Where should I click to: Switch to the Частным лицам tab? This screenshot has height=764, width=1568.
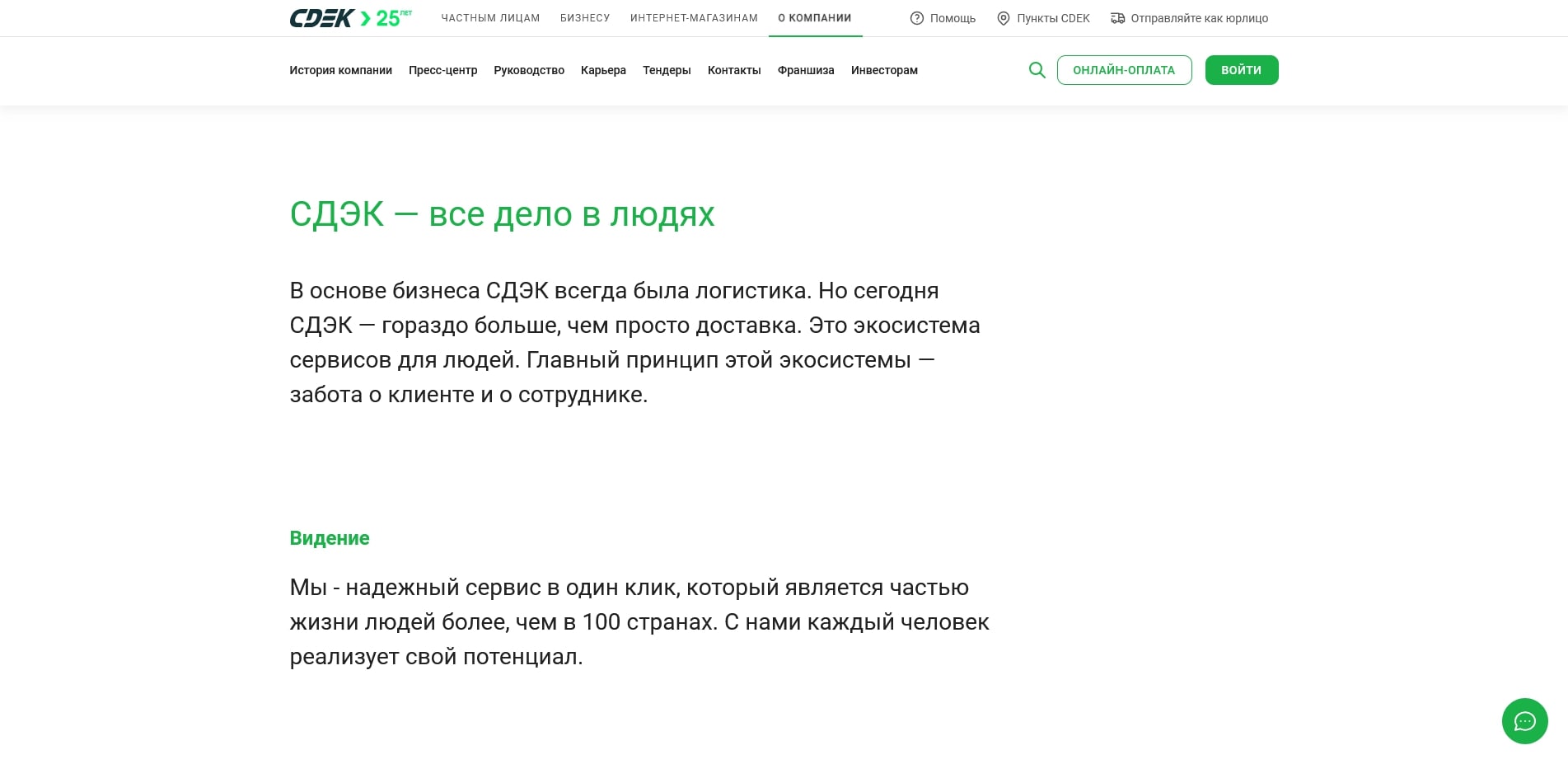(x=490, y=17)
